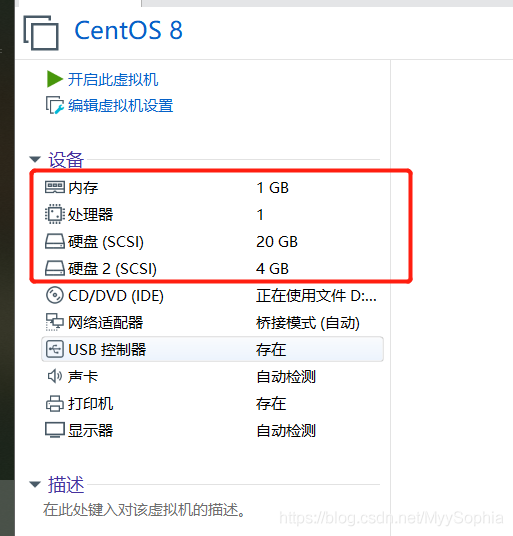Click the description text field placeholder
513x536 pixels.
tap(144, 510)
